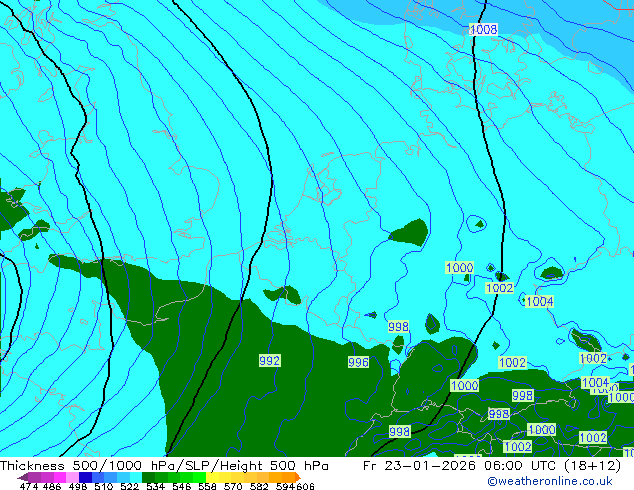The width and height of the screenshot is (634, 490).
Task: Select the legend value 510
Action: tap(104, 486)
